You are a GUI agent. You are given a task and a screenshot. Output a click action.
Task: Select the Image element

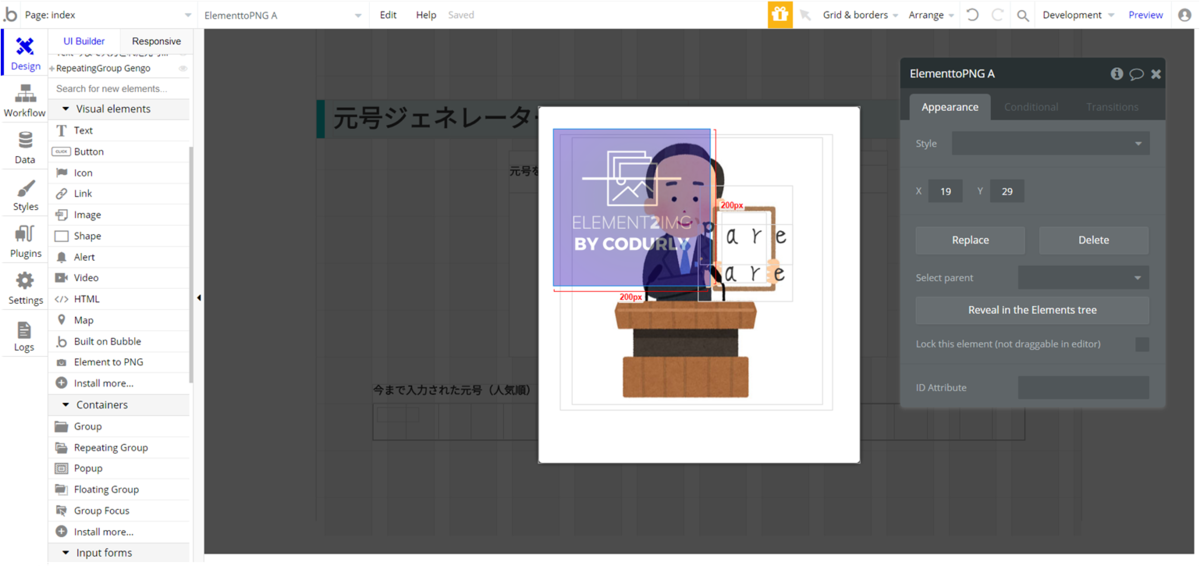pyautogui.click(x=119, y=214)
